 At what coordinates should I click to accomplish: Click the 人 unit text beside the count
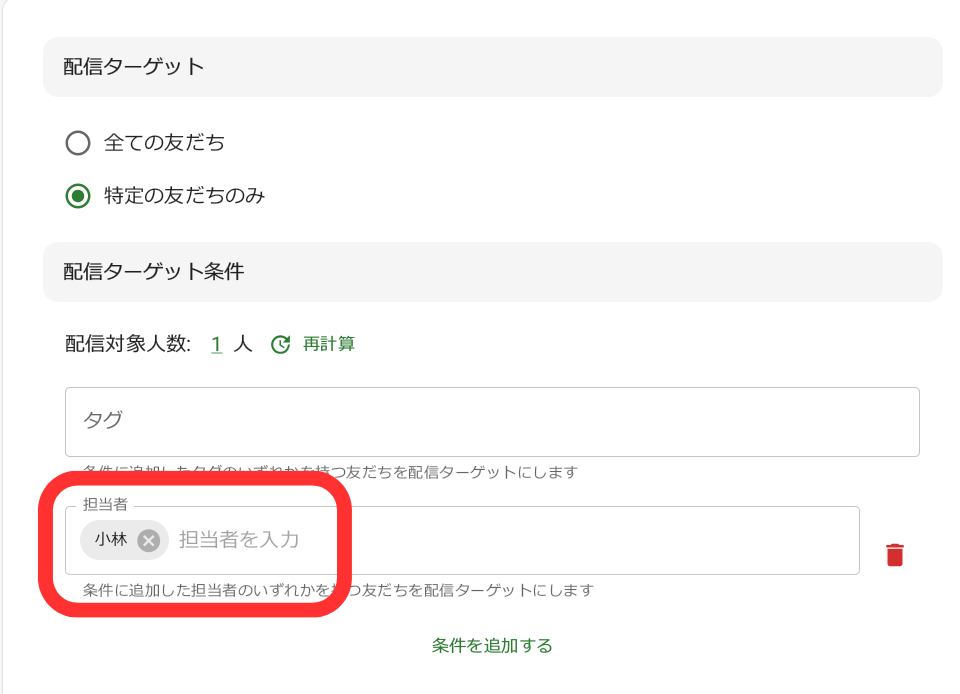click(243, 344)
